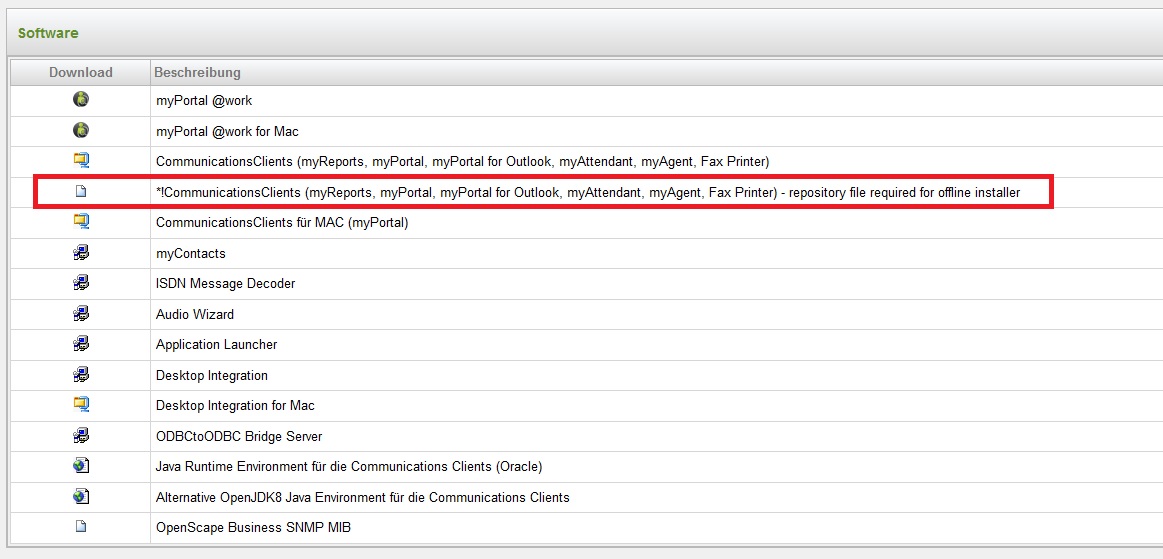The height and width of the screenshot is (559, 1163).
Task: Click the 'Audio Wizard' text
Action: point(194,314)
